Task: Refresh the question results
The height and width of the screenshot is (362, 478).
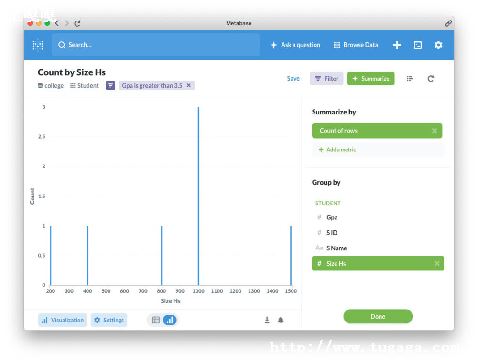Action: pyautogui.click(x=431, y=79)
